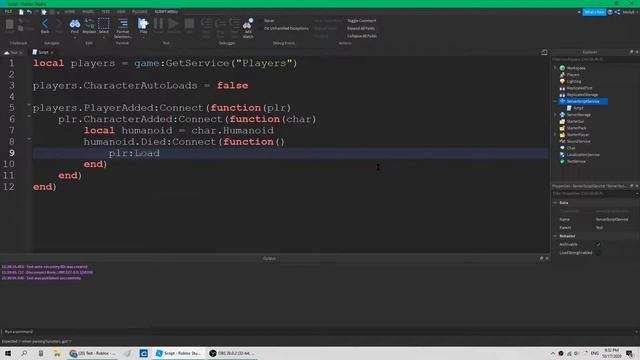Select On Unhandled Exceptions option
640x360 pixels.
click(x=286, y=29)
